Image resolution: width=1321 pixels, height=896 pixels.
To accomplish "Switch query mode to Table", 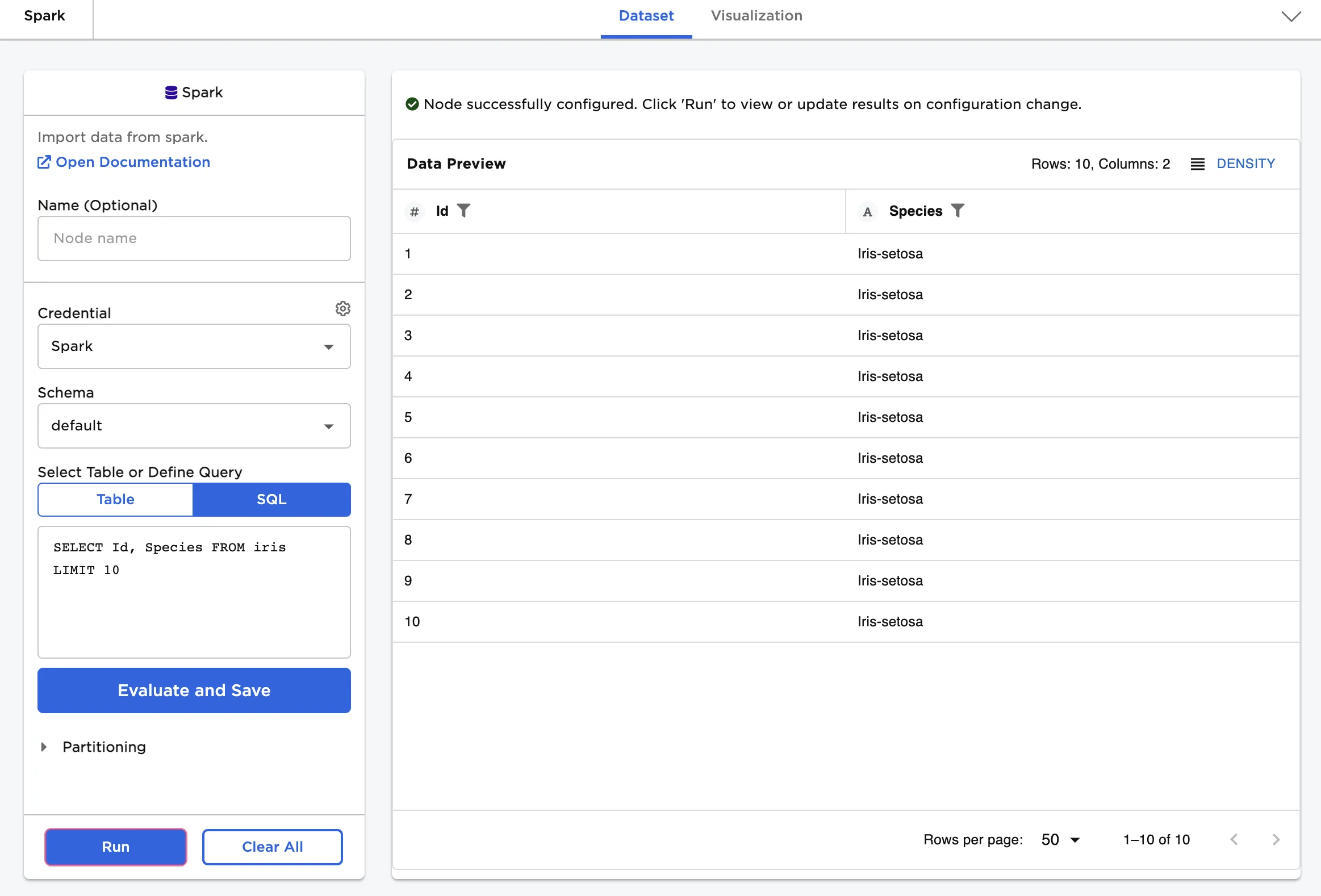I will point(115,500).
